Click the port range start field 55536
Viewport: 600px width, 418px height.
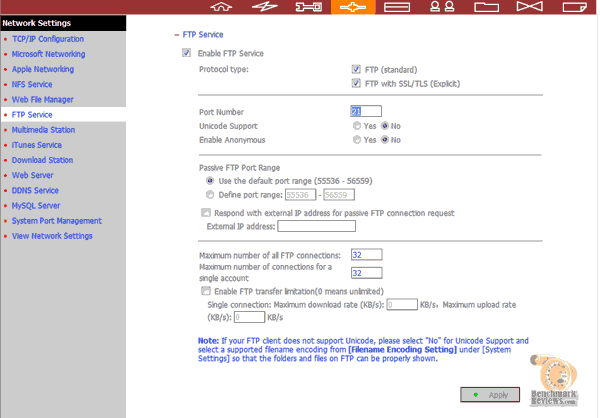point(300,194)
